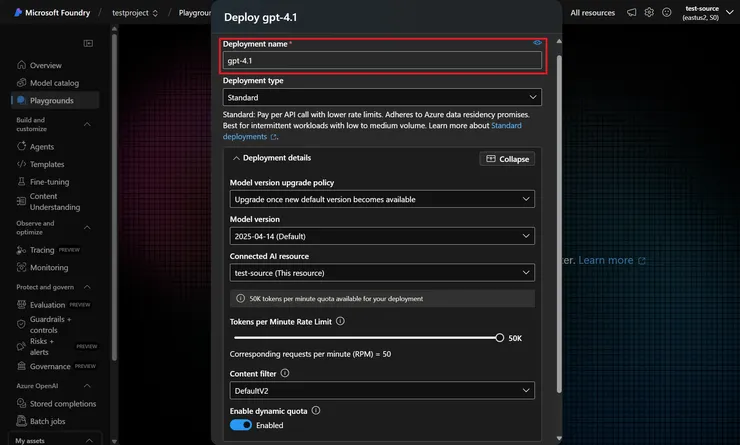740x445 pixels.
Task: Click the Monitoring icon
Action: [21, 267]
